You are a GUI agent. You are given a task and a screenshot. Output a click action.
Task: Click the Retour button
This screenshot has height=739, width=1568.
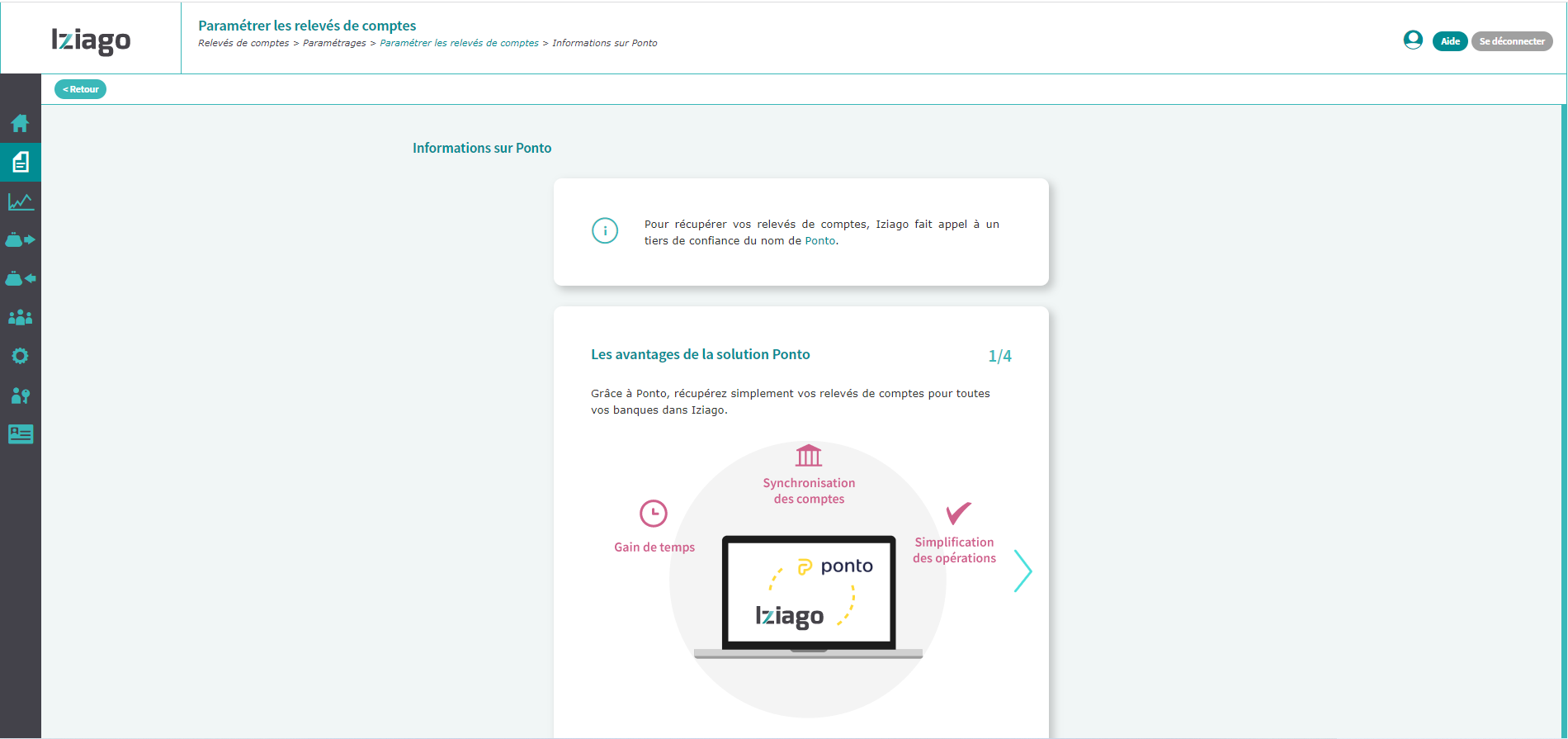click(80, 89)
